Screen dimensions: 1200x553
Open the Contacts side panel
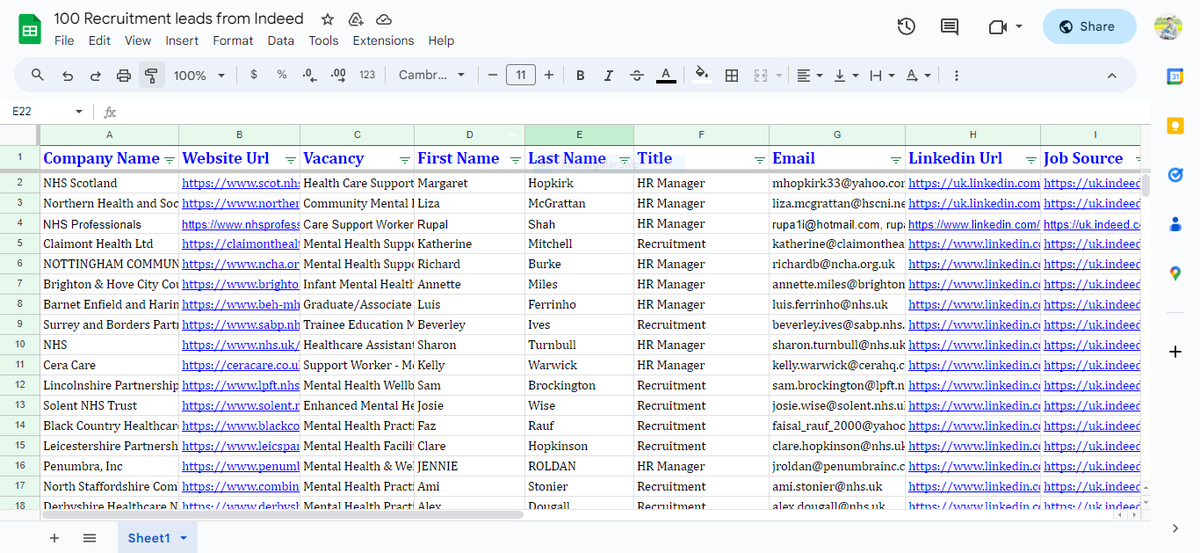pos(1175,223)
